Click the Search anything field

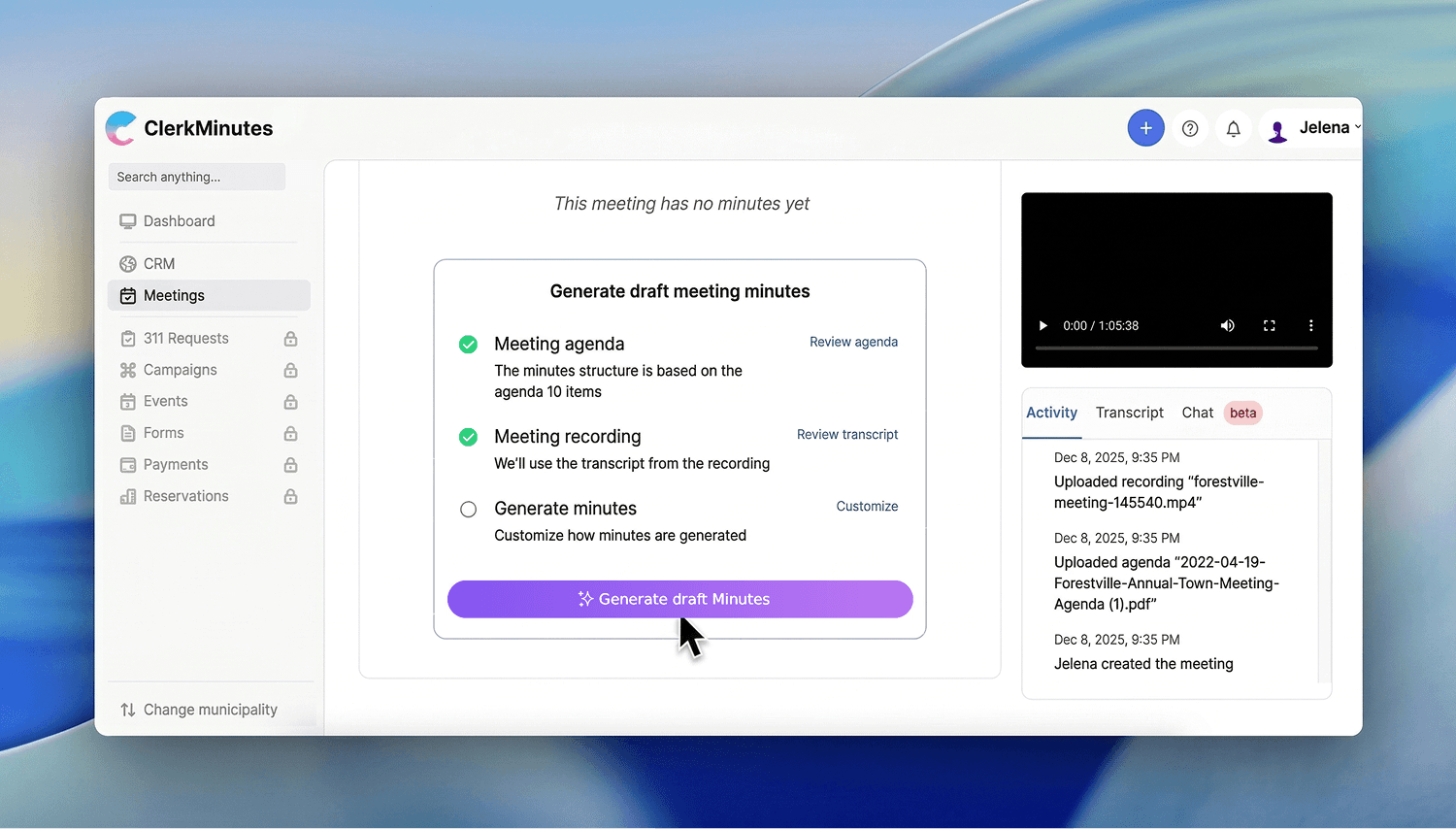pyautogui.click(x=197, y=177)
